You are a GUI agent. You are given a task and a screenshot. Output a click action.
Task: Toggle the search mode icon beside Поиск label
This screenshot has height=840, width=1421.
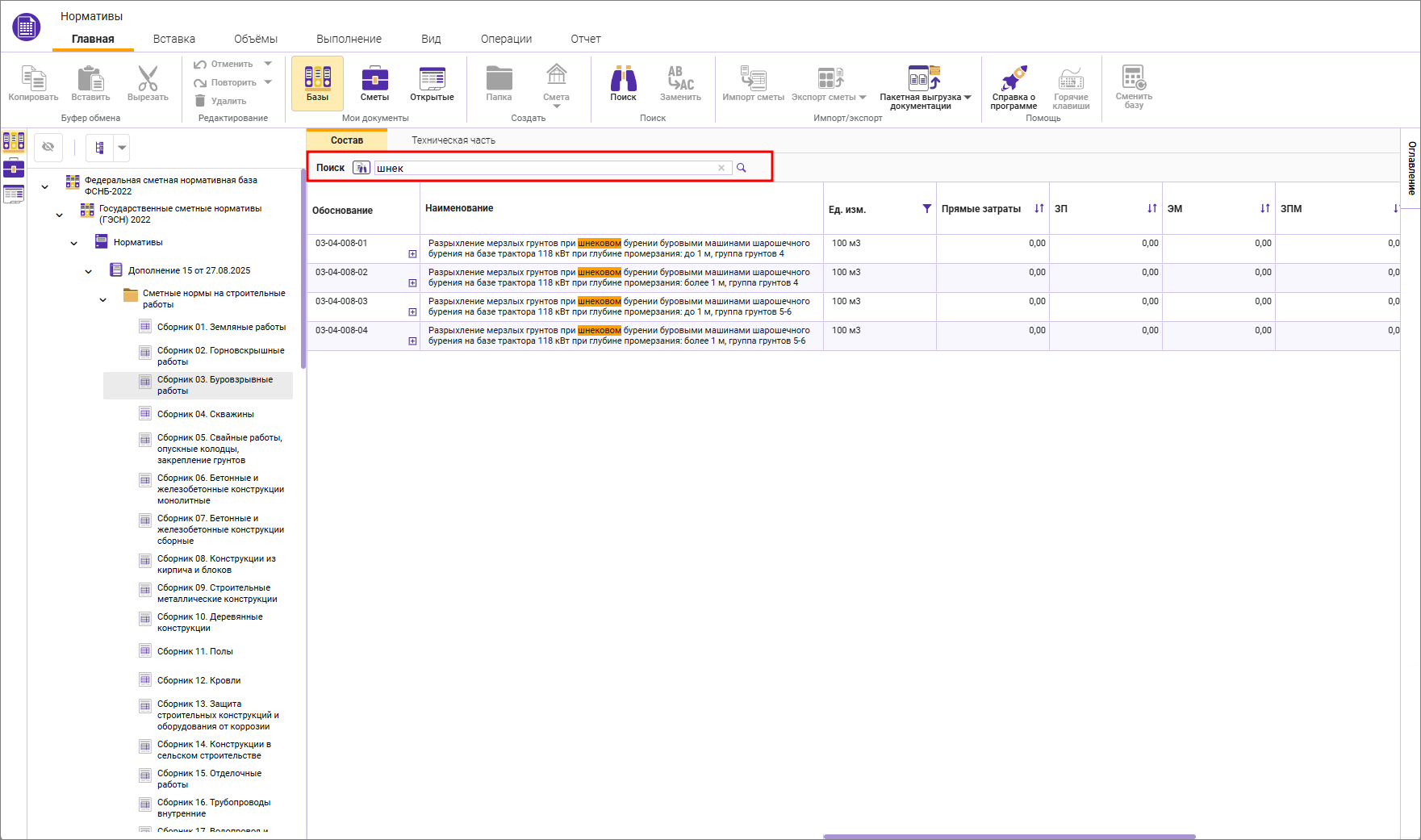tap(362, 168)
